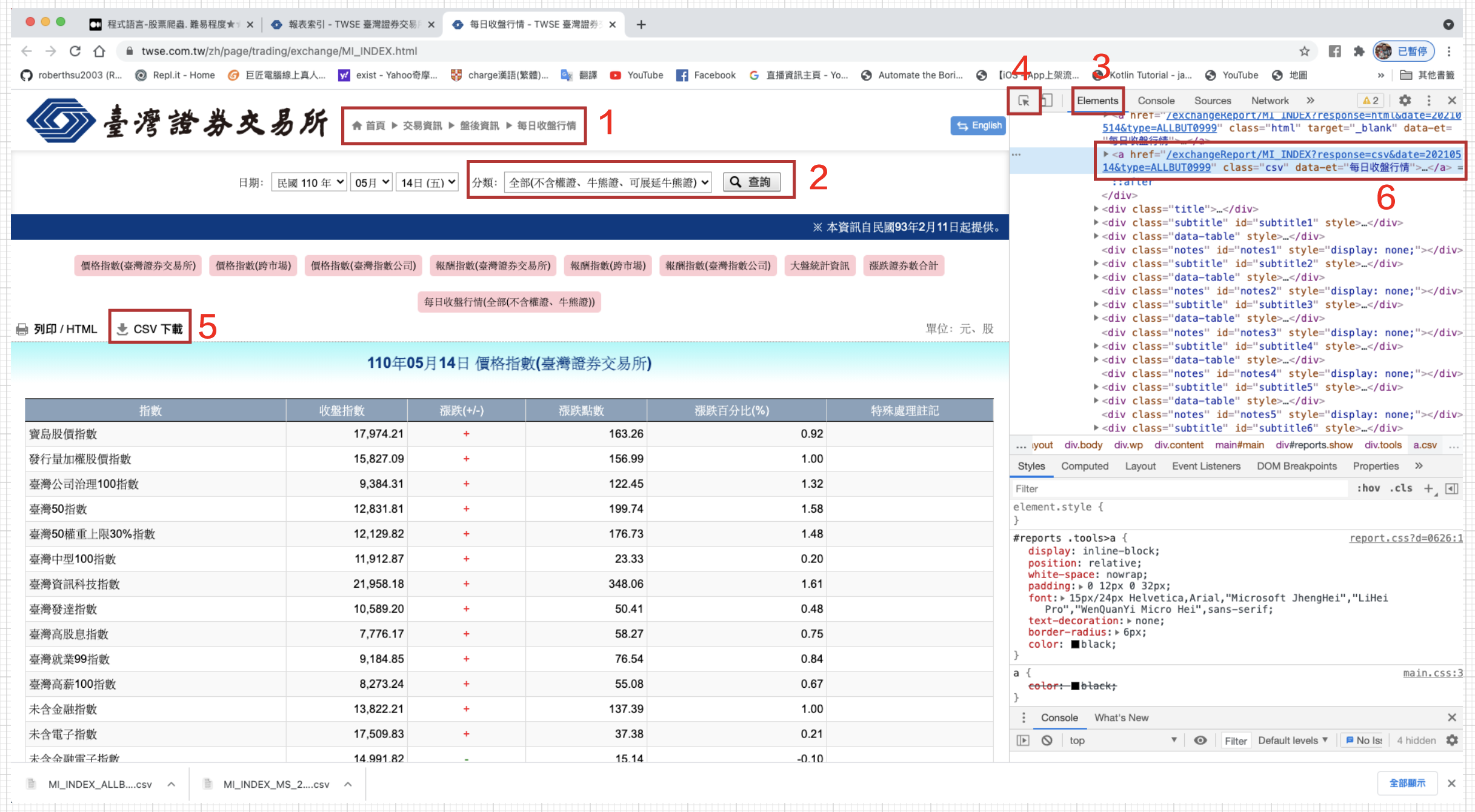Click the struck-through black color swatch
1475x812 pixels.
[1075, 686]
